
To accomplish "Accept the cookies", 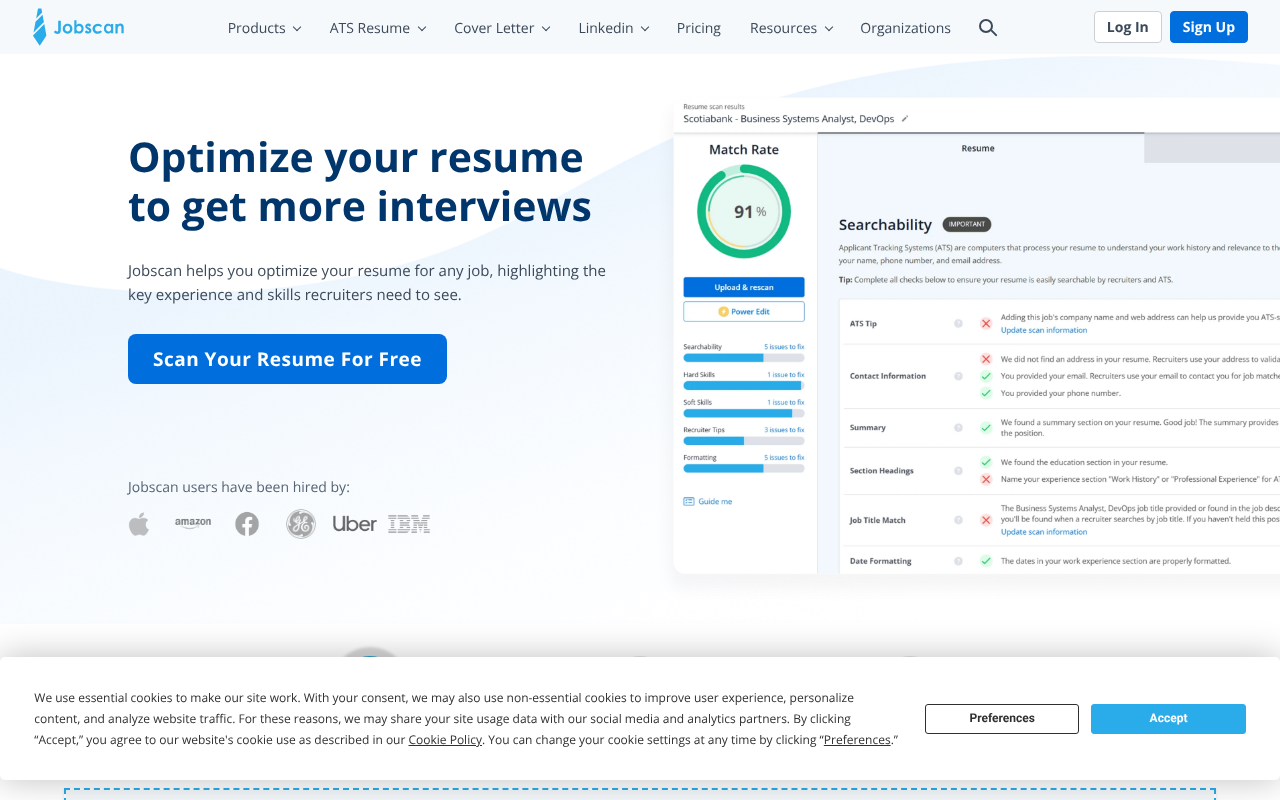I will pos(1168,718).
